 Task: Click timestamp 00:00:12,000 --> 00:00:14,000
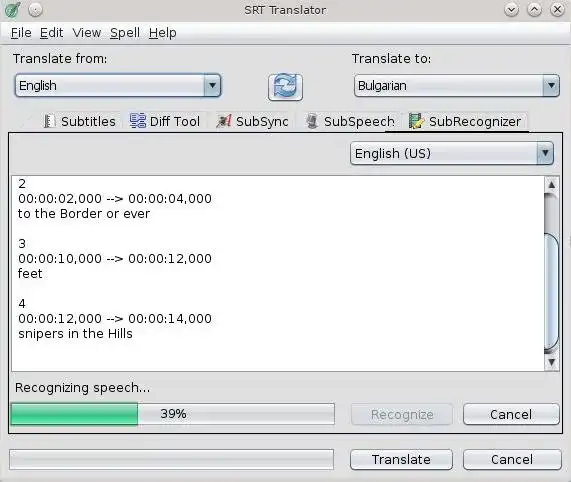[x=115, y=319]
